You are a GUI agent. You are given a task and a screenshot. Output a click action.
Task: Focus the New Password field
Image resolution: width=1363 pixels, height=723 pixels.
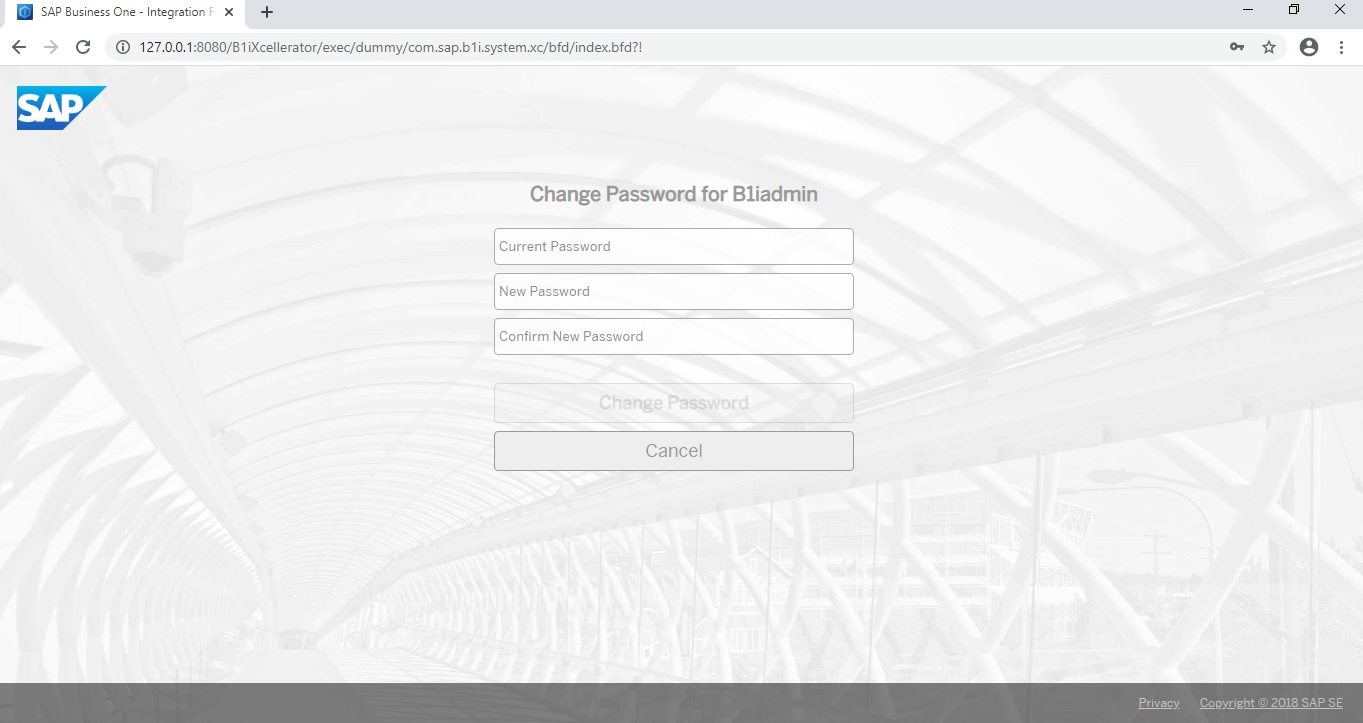pos(674,291)
